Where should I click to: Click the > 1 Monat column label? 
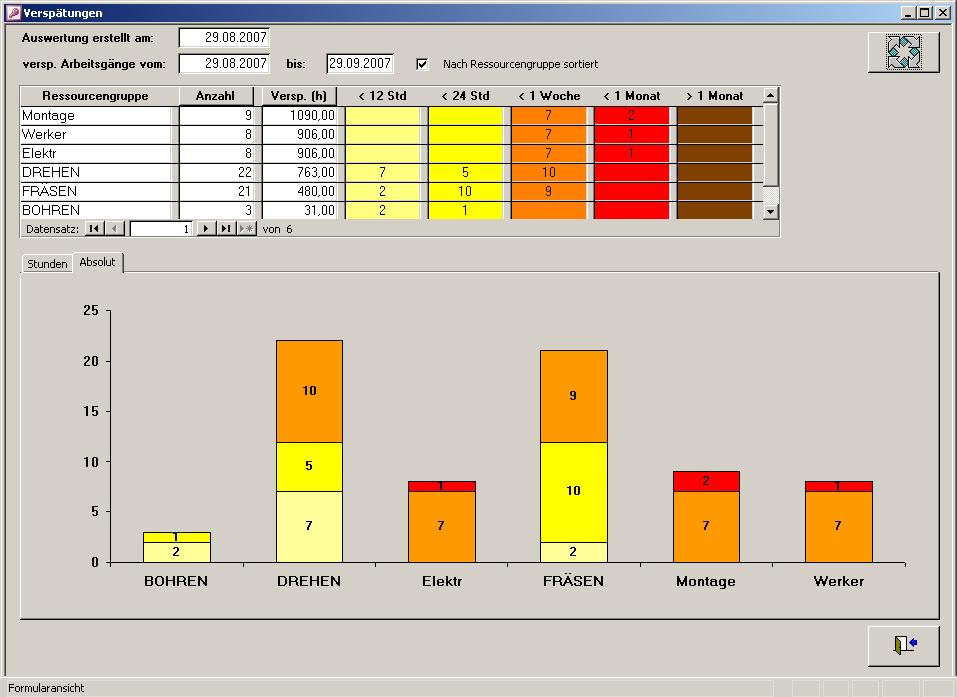[x=714, y=96]
